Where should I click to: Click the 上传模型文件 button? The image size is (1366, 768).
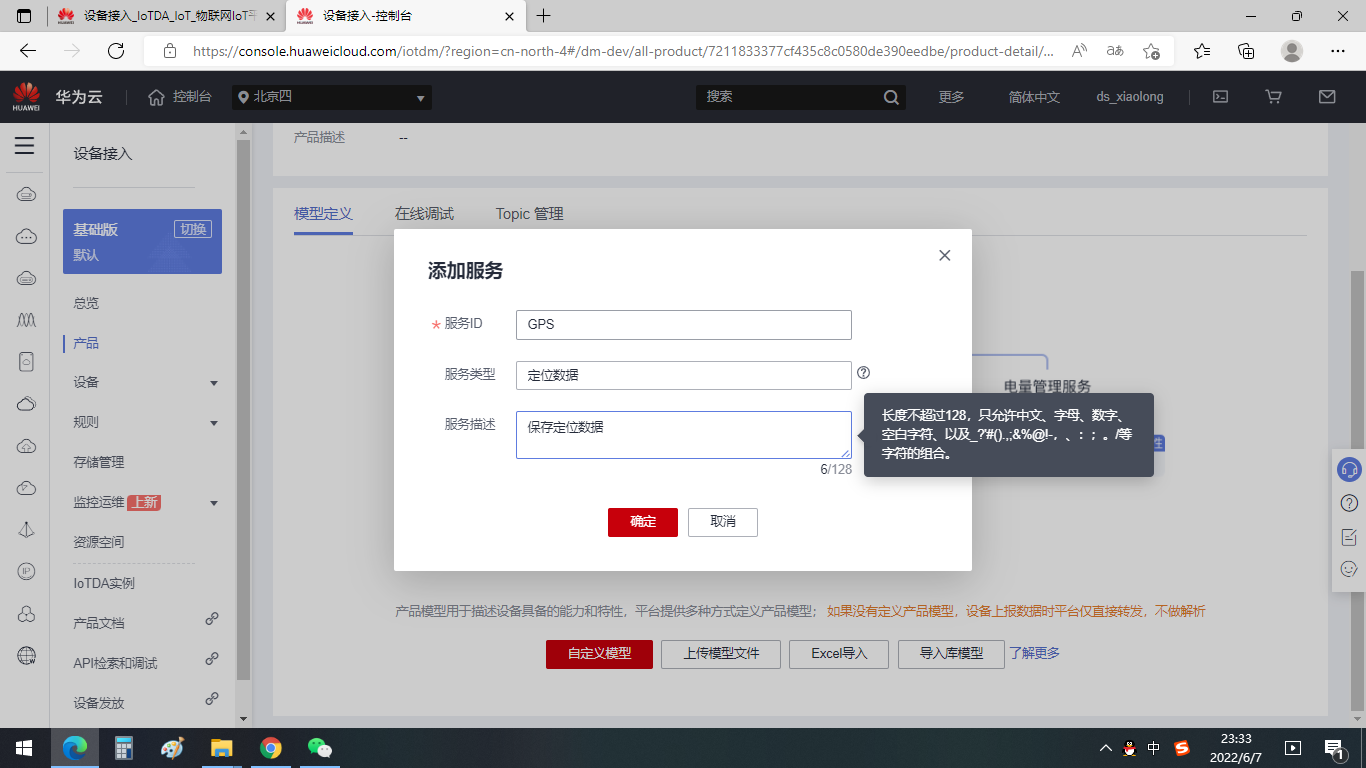pos(721,654)
